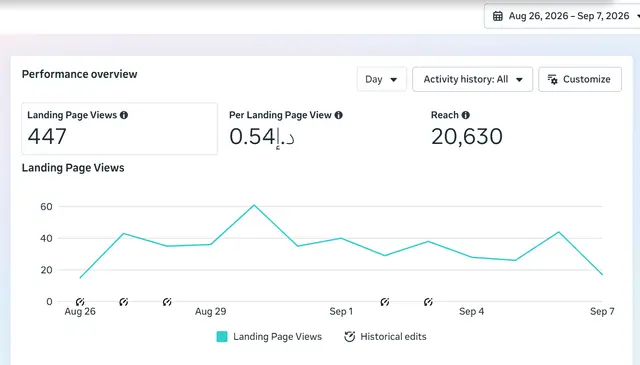640x365 pixels.
Task: Click the 447 landing page views value
Action: 47,136
